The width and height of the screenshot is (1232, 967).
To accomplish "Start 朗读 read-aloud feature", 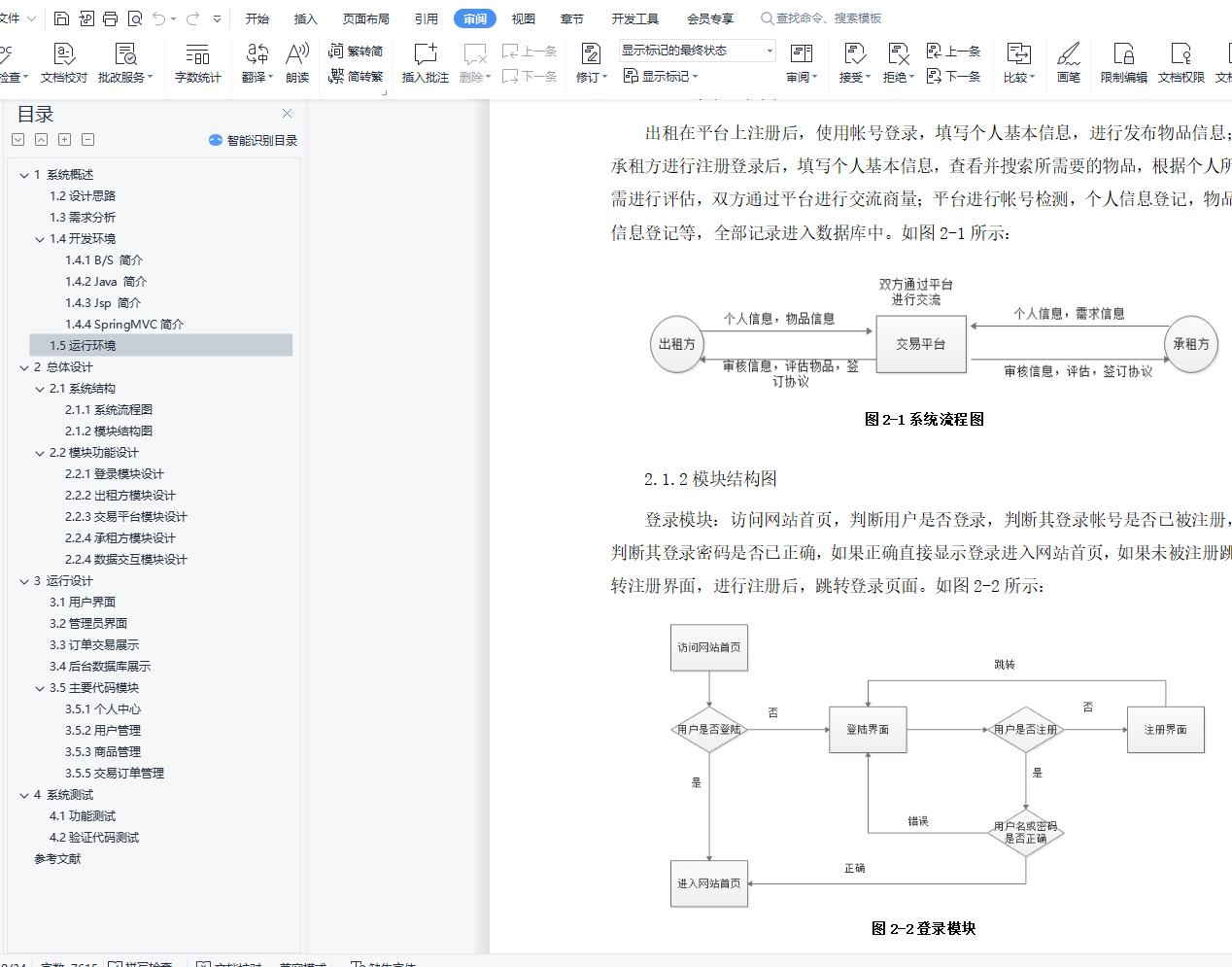I will [297, 63].
